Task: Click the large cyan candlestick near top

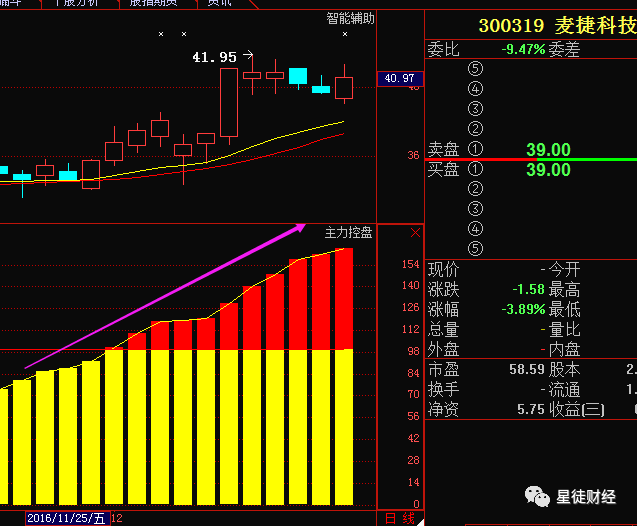Action: [298, 76]
